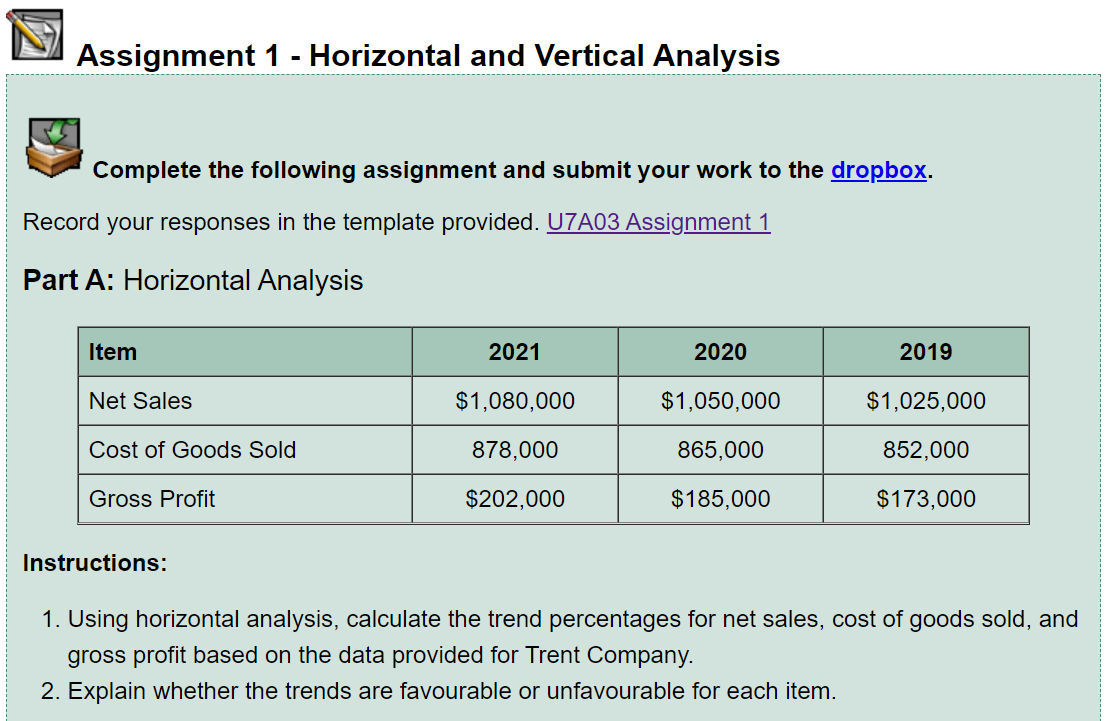This screenshot has height=721, width=1110.
Task: Click the Part A Horizontal Analysis heading
Action: [x=193, y=280]
